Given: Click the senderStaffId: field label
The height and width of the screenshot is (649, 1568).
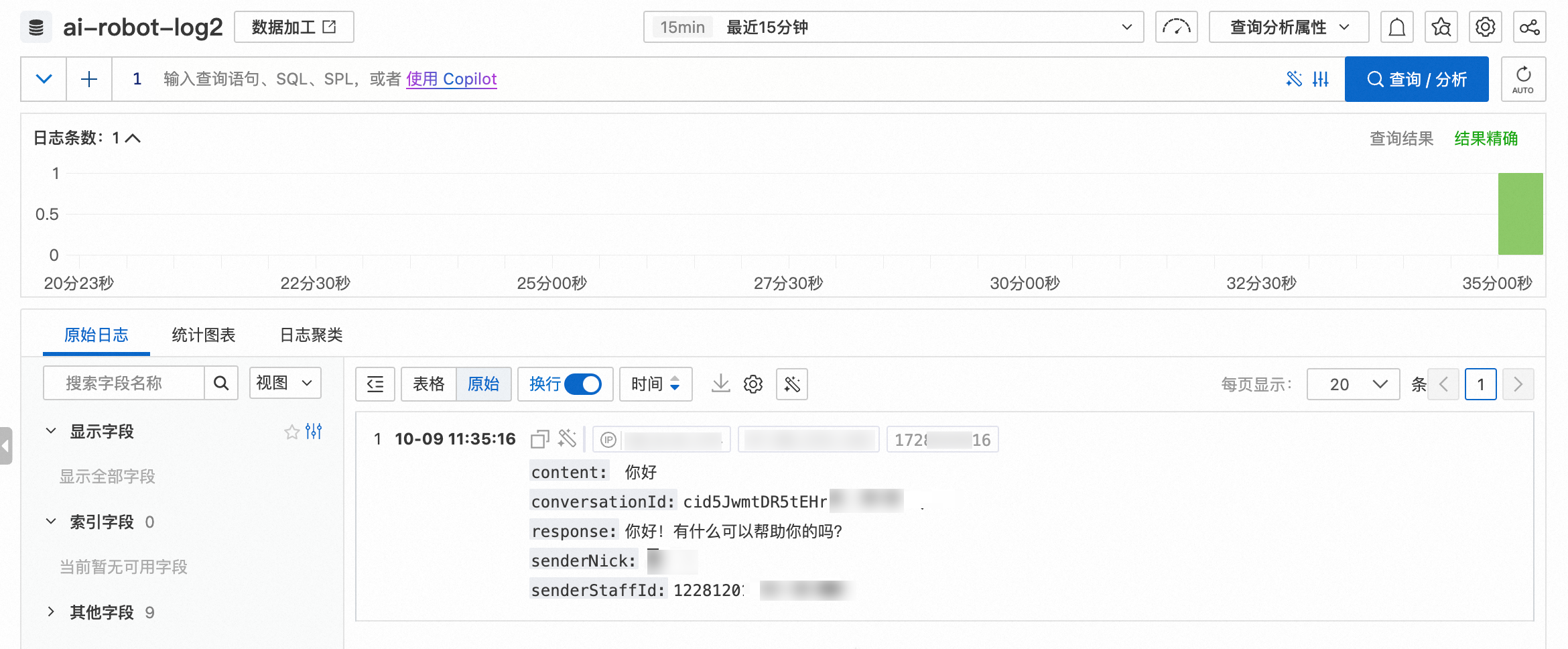Looking at the screenshot, I should [x=598, y=590].
